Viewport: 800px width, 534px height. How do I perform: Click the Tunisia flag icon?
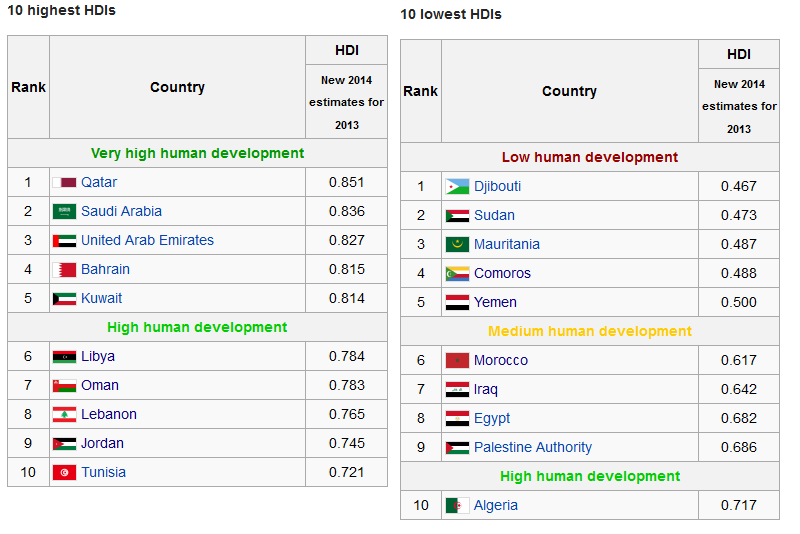pyautogui.click(x=64, y=473)
